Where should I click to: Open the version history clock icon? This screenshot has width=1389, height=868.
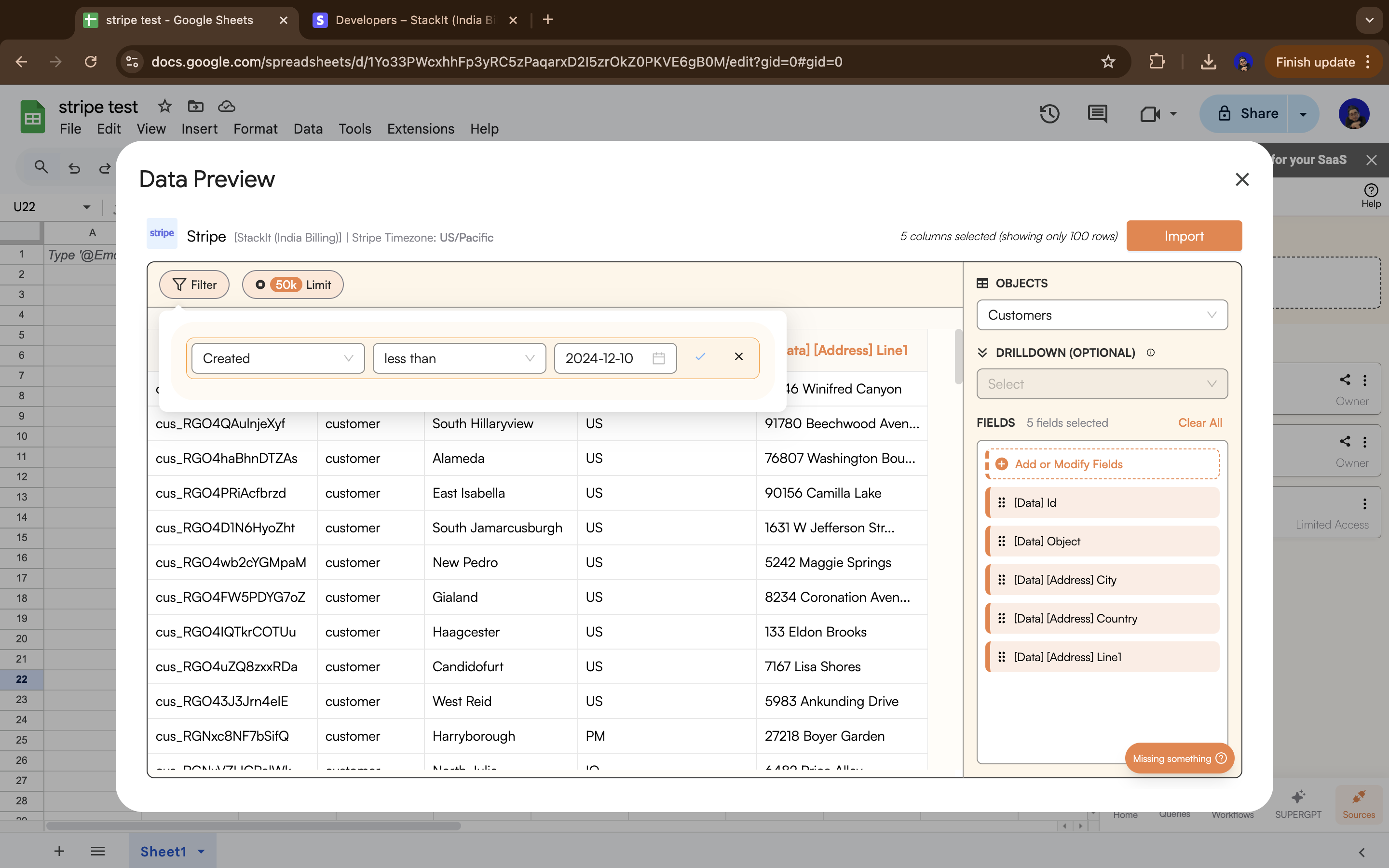(1049, 114)
